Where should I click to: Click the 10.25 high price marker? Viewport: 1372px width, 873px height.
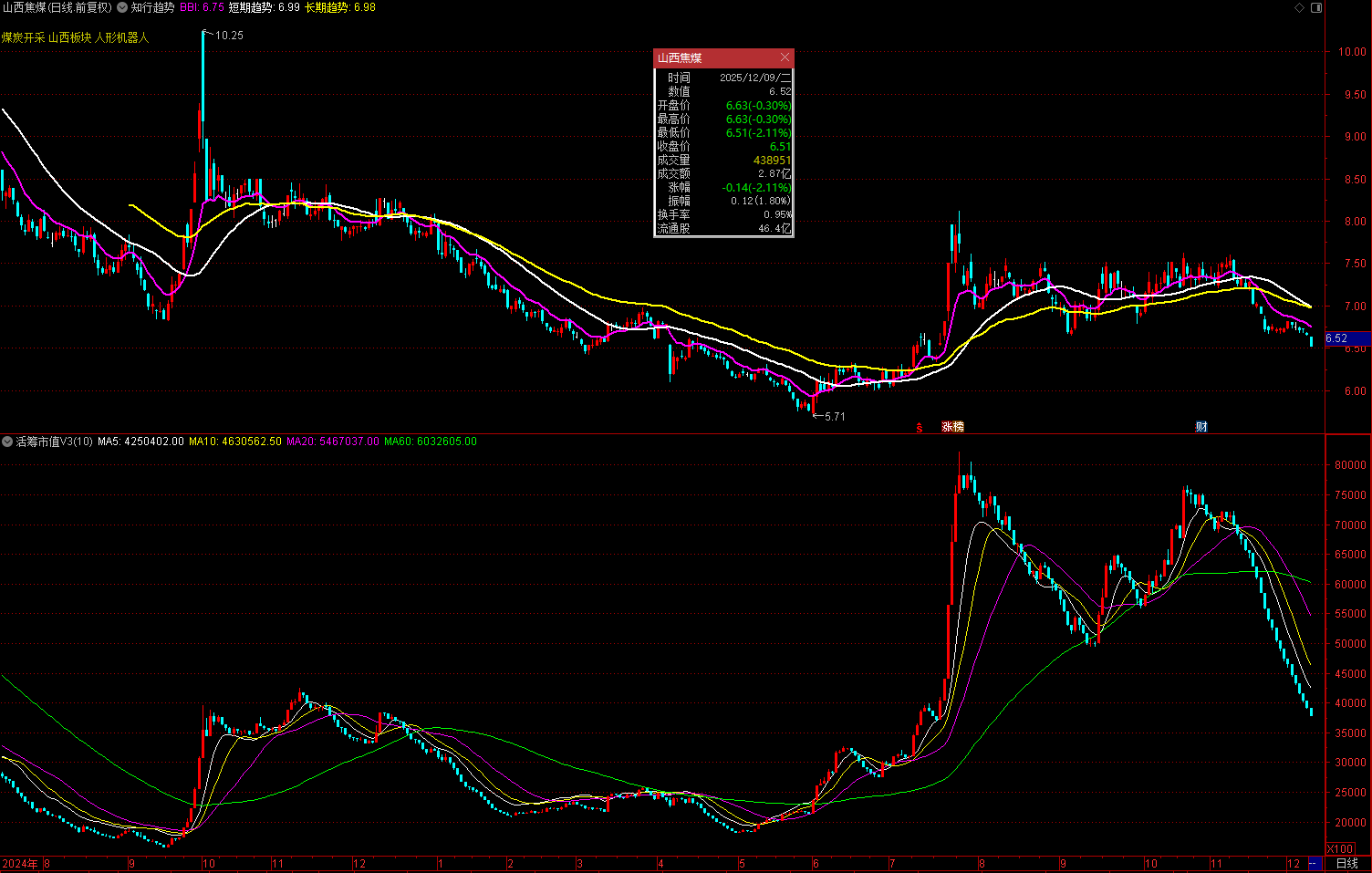click(229, 36)
